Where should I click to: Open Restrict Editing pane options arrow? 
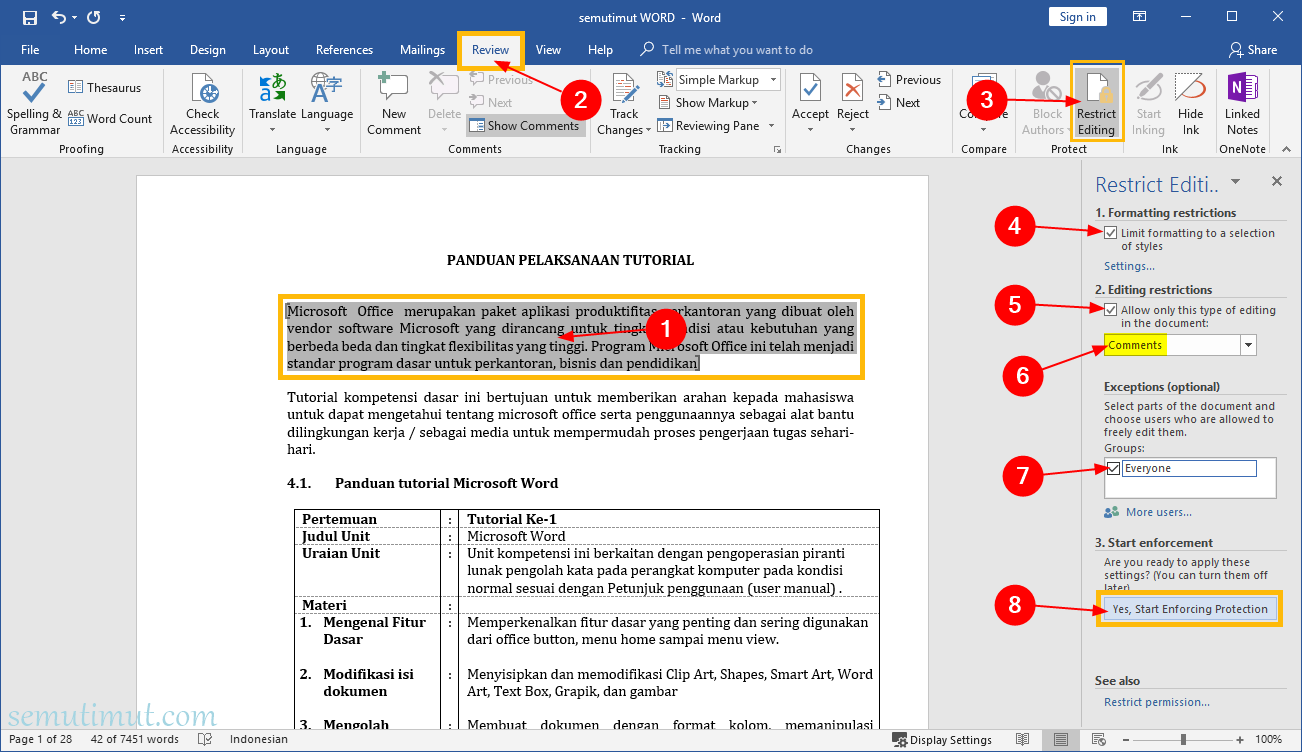click(x=1235, y=182)
